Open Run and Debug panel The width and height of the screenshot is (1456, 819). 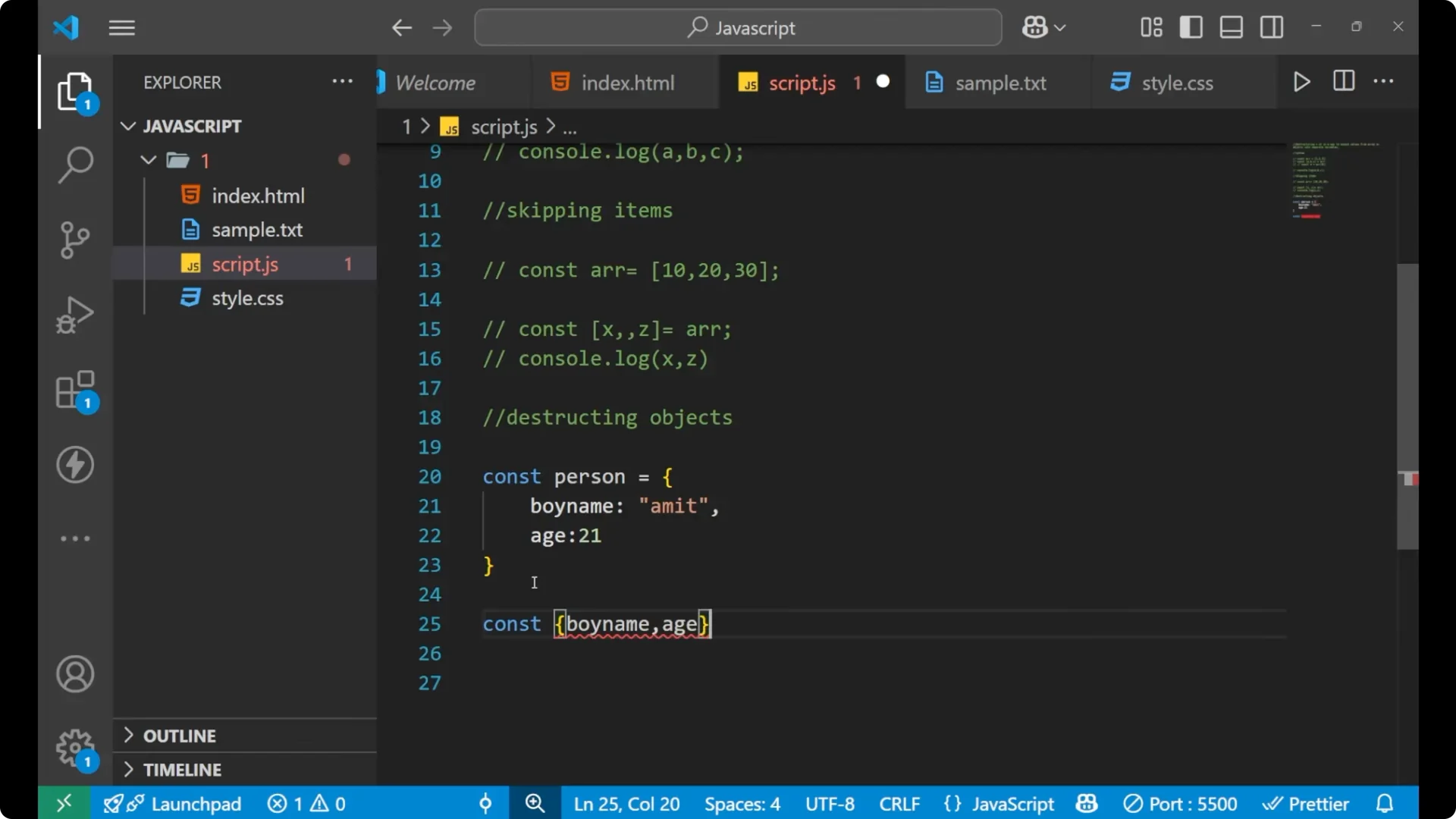tap(75, 314)
